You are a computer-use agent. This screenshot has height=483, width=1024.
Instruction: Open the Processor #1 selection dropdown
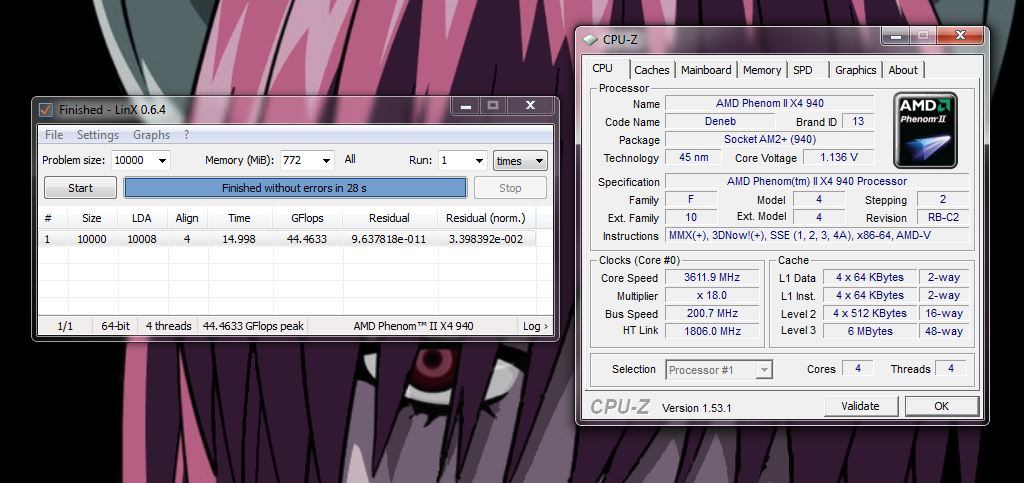click(719, 370)
